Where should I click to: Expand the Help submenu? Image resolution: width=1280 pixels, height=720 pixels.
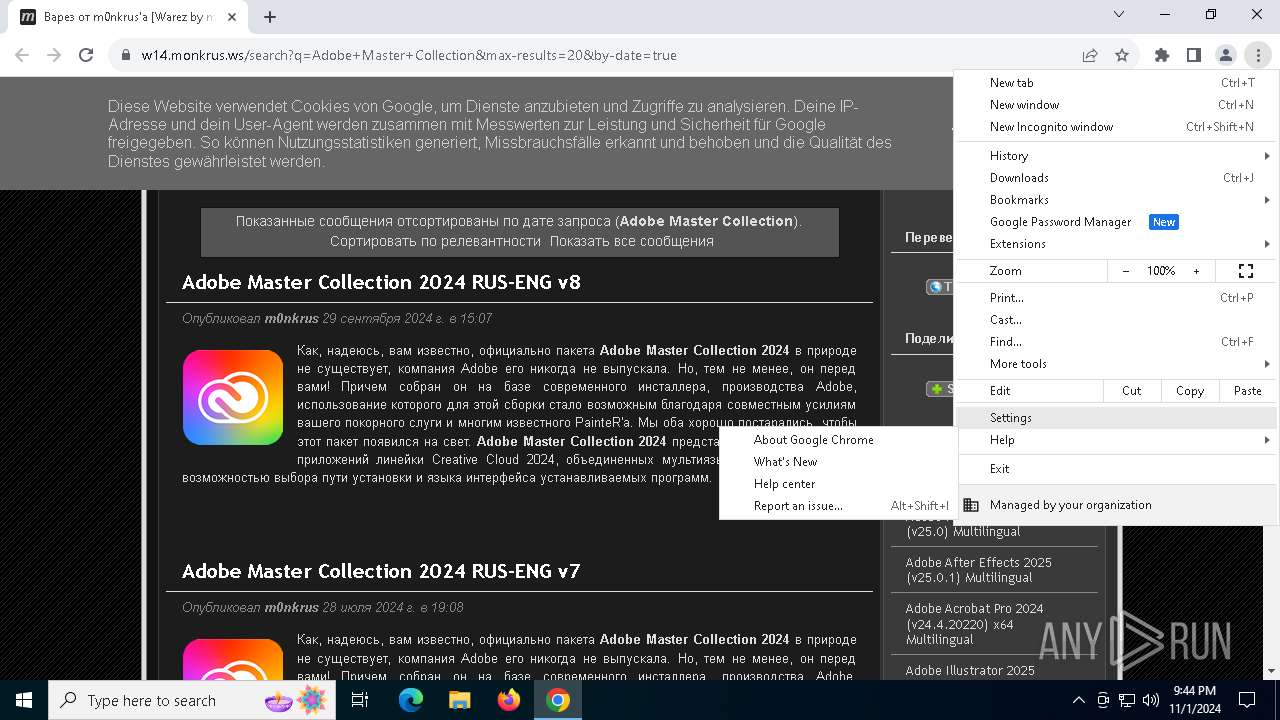[1117, 440]
